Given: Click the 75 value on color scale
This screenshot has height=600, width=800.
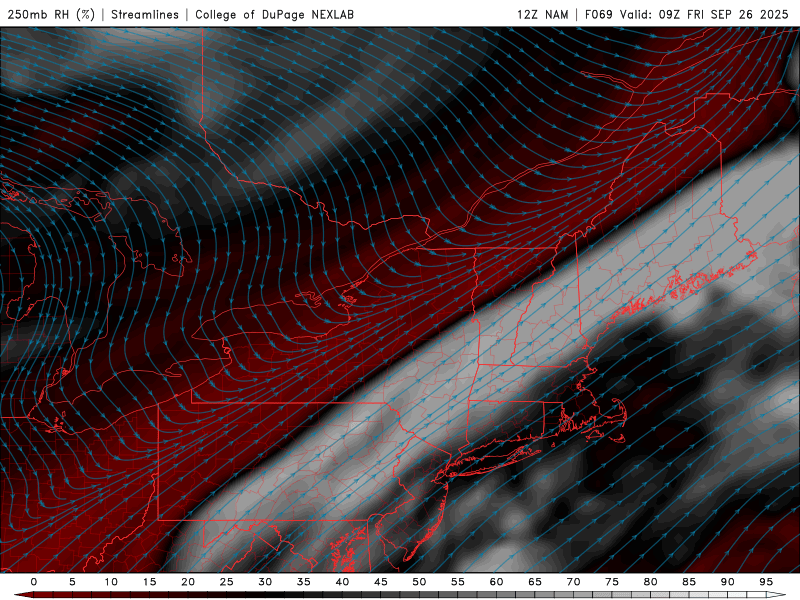Looking at the screenshot, I should (x=612, y=582).
